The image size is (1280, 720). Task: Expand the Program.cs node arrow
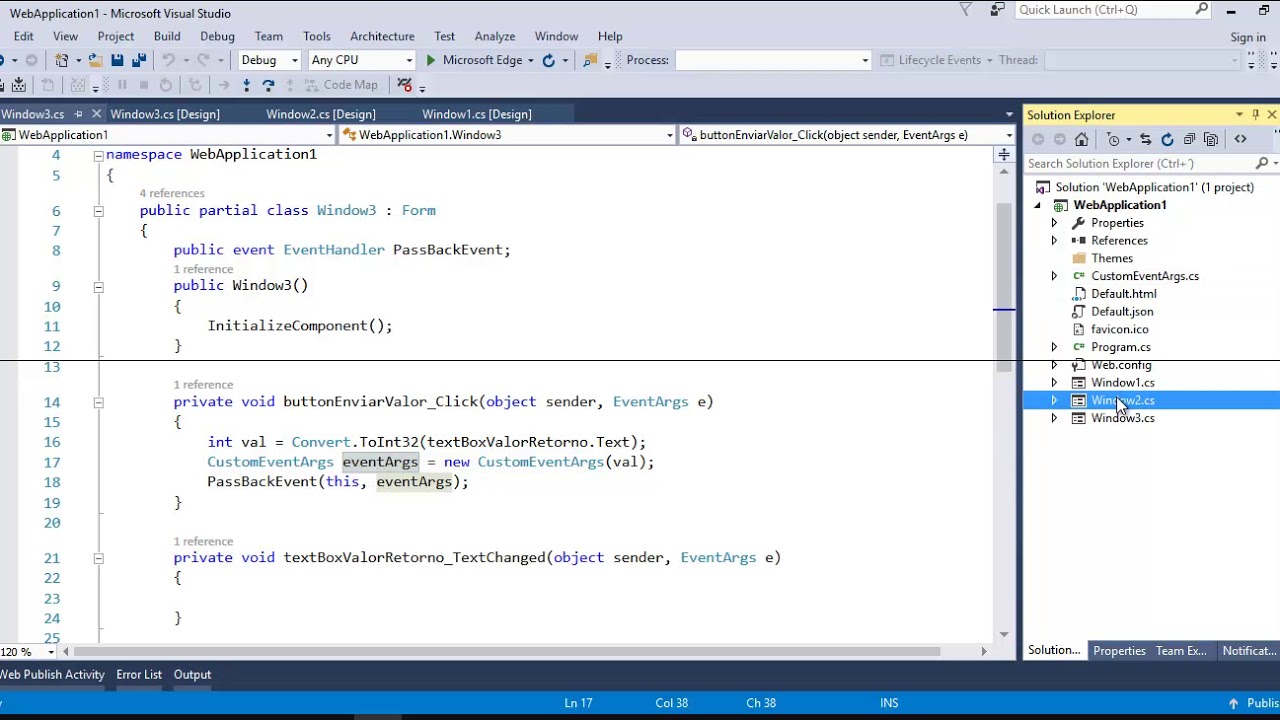[1054, 347]
